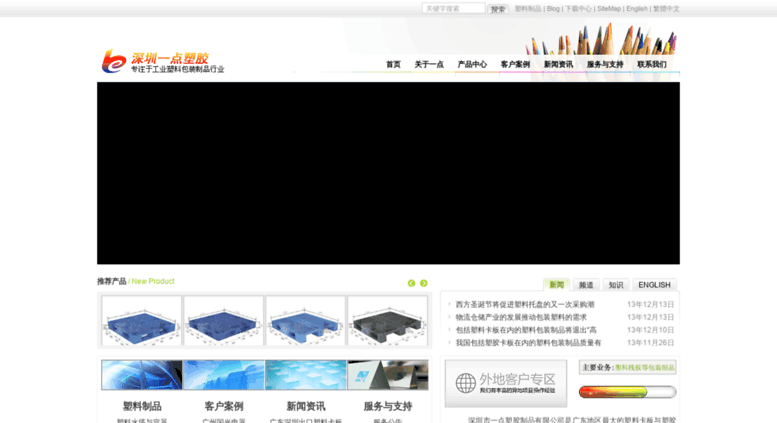Open 新闻资讯 section heading below thumbnails
777x423 pixels.
(306, 406)
